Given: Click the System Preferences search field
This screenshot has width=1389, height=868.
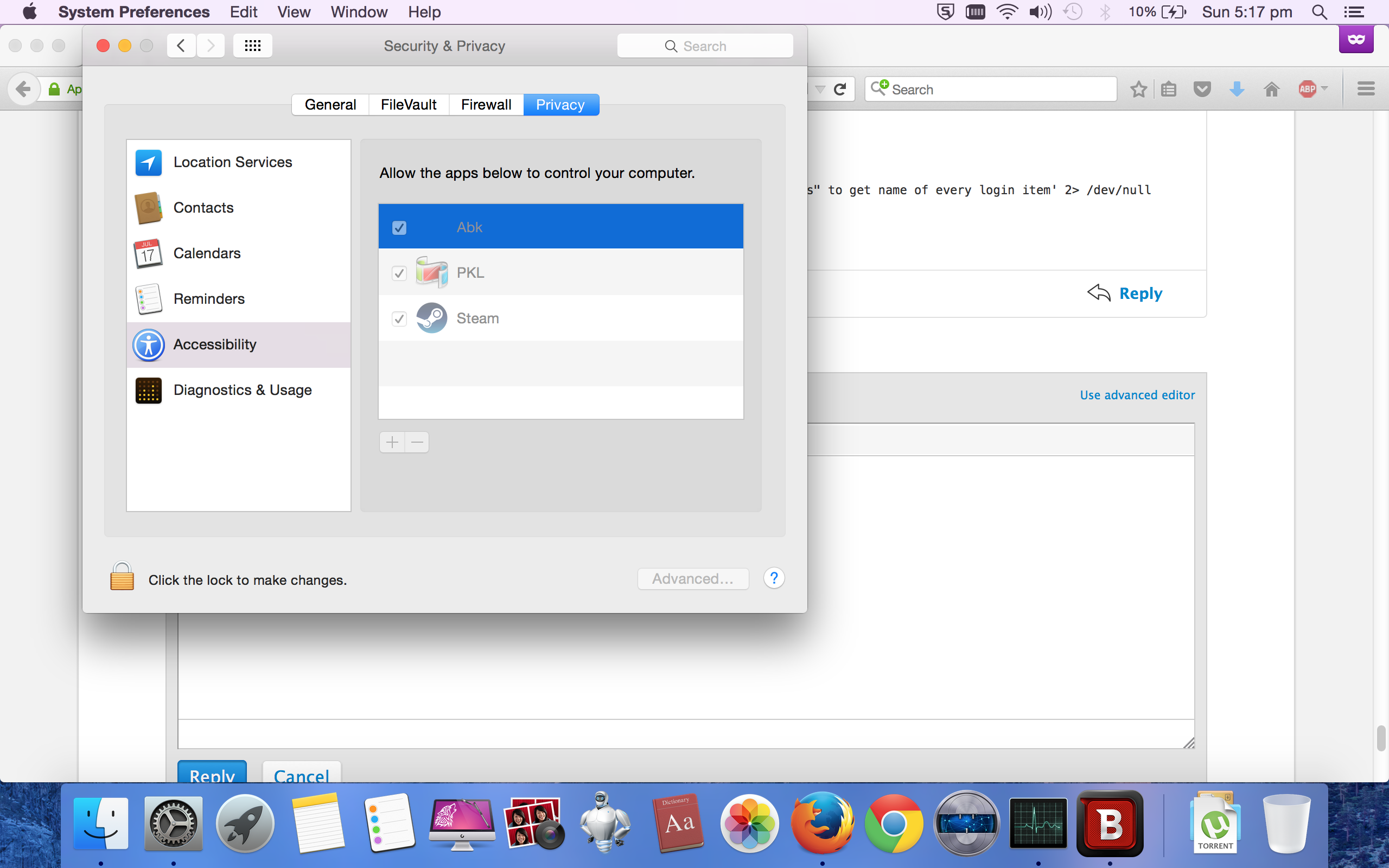Looking at the screenshot, I should [705, 46].
